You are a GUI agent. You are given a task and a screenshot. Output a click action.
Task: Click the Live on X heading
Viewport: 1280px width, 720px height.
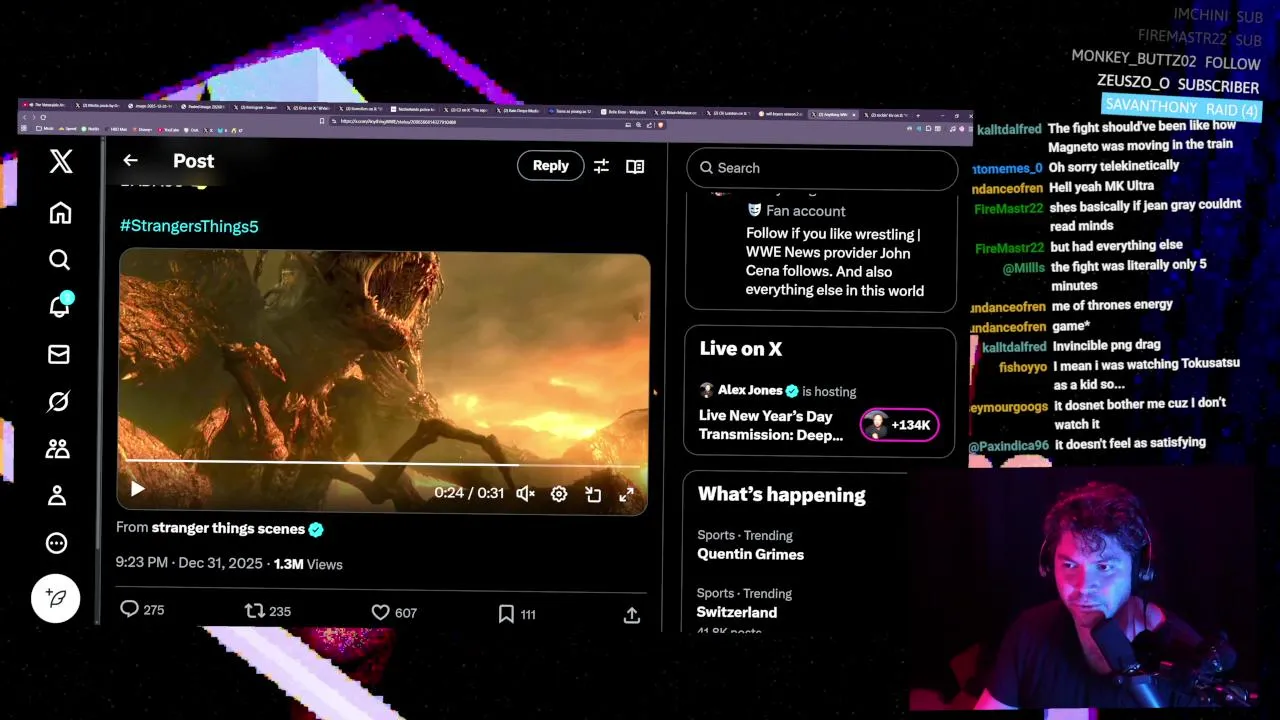coord(741,349)
